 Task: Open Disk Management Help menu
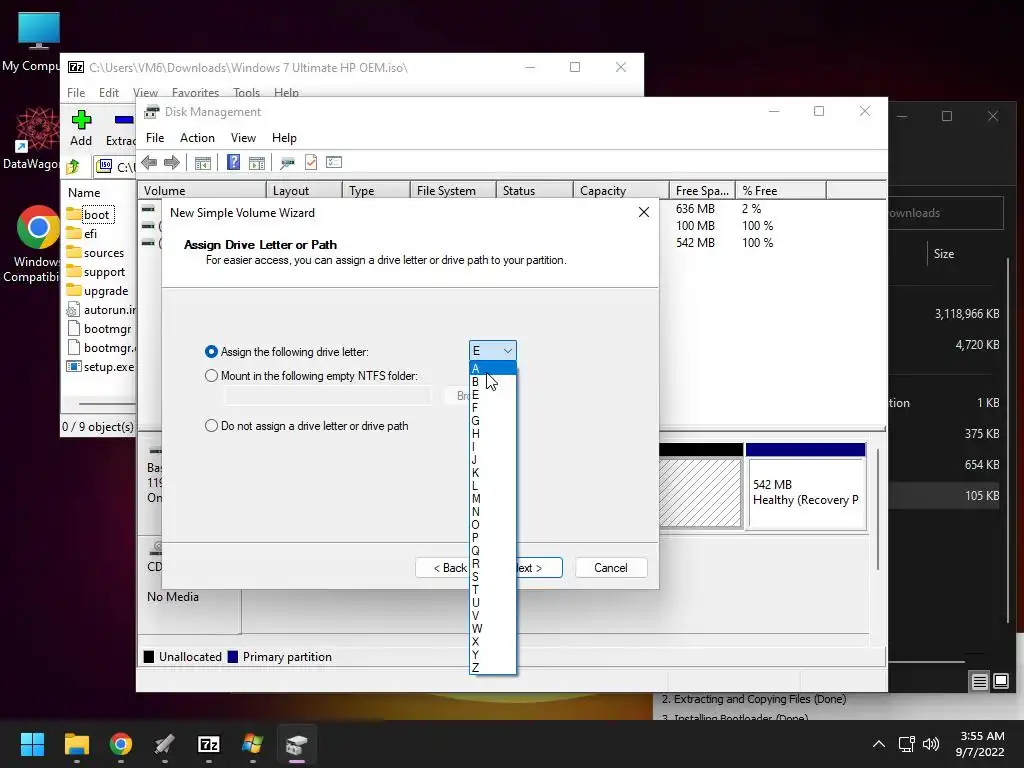point(284,138)
